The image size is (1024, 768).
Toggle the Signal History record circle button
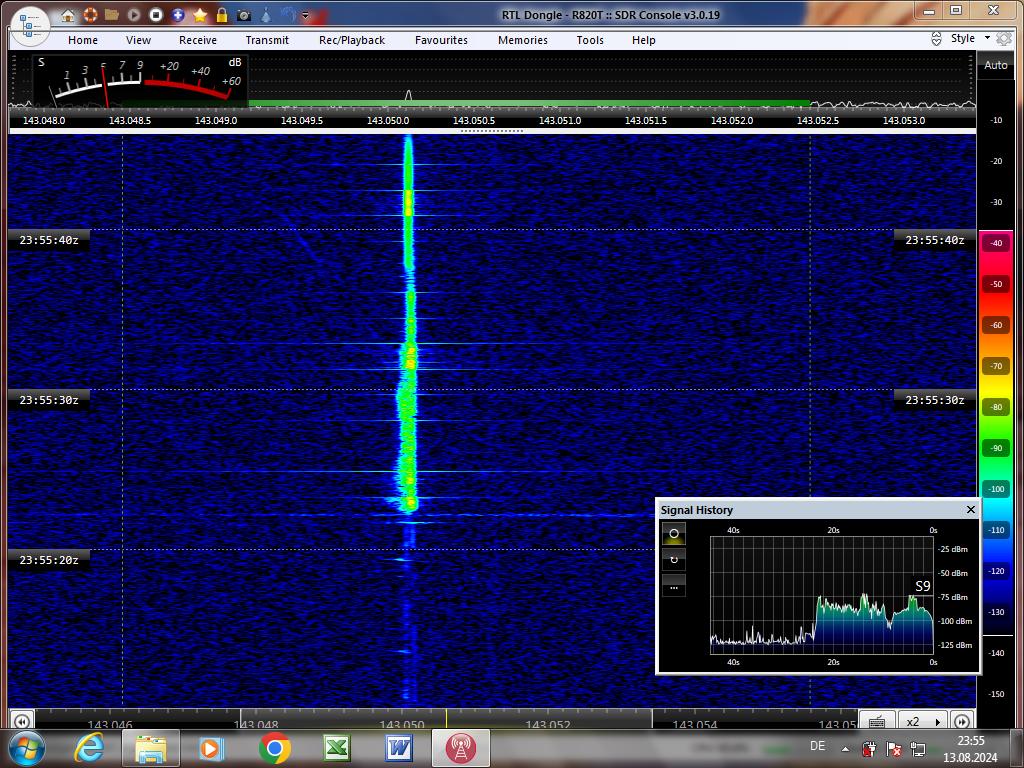pos(674,534)
